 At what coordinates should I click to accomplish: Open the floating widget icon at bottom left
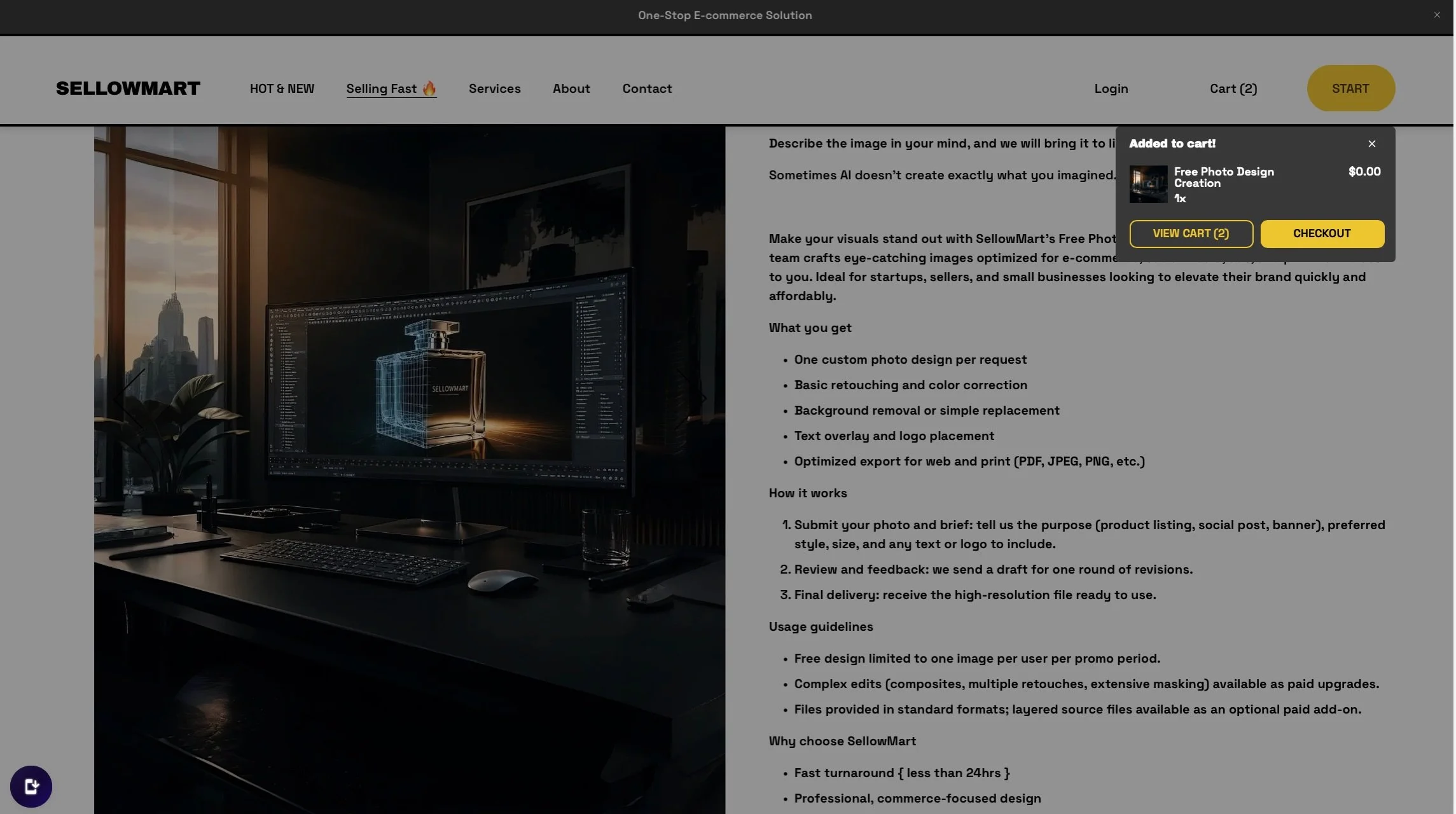point(31,787)
